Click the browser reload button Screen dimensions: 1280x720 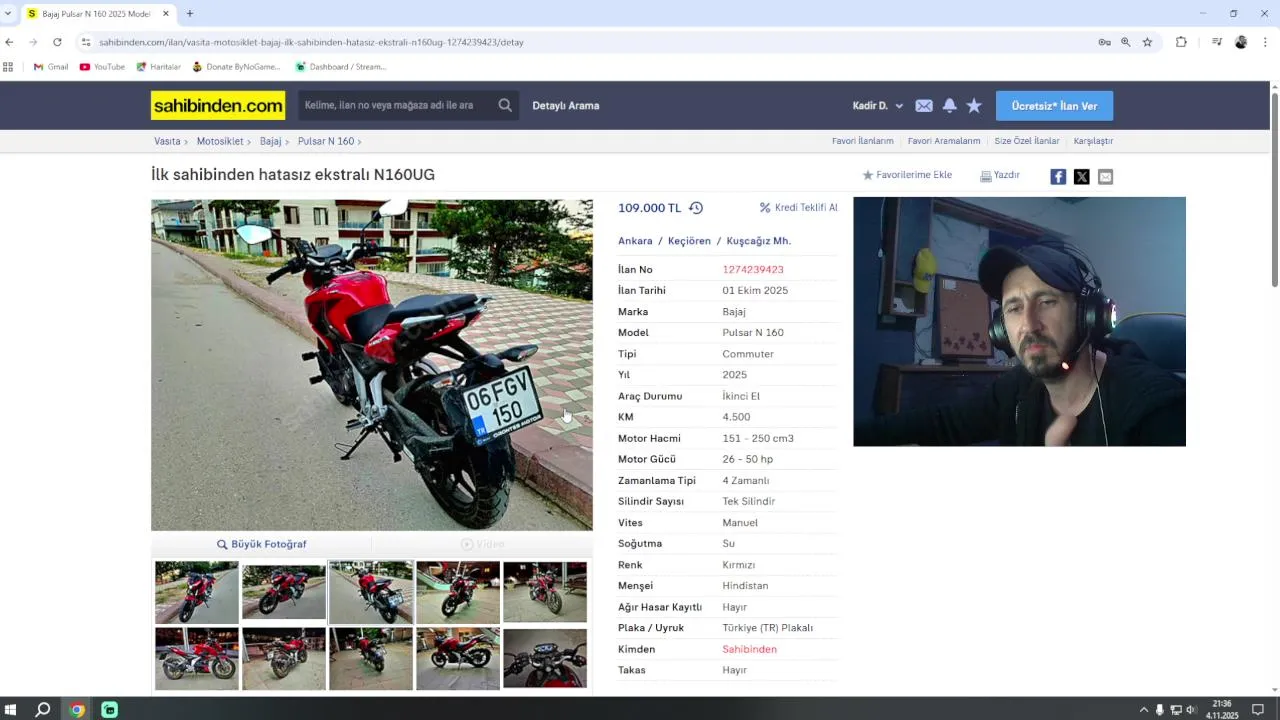(57, 42)
